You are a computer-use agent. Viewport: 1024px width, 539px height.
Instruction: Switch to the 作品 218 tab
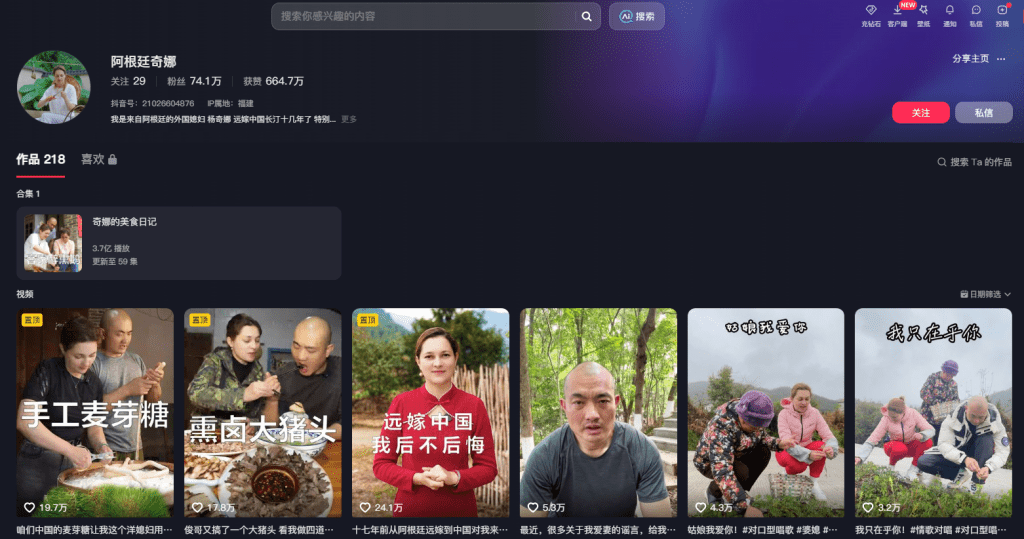40,159
